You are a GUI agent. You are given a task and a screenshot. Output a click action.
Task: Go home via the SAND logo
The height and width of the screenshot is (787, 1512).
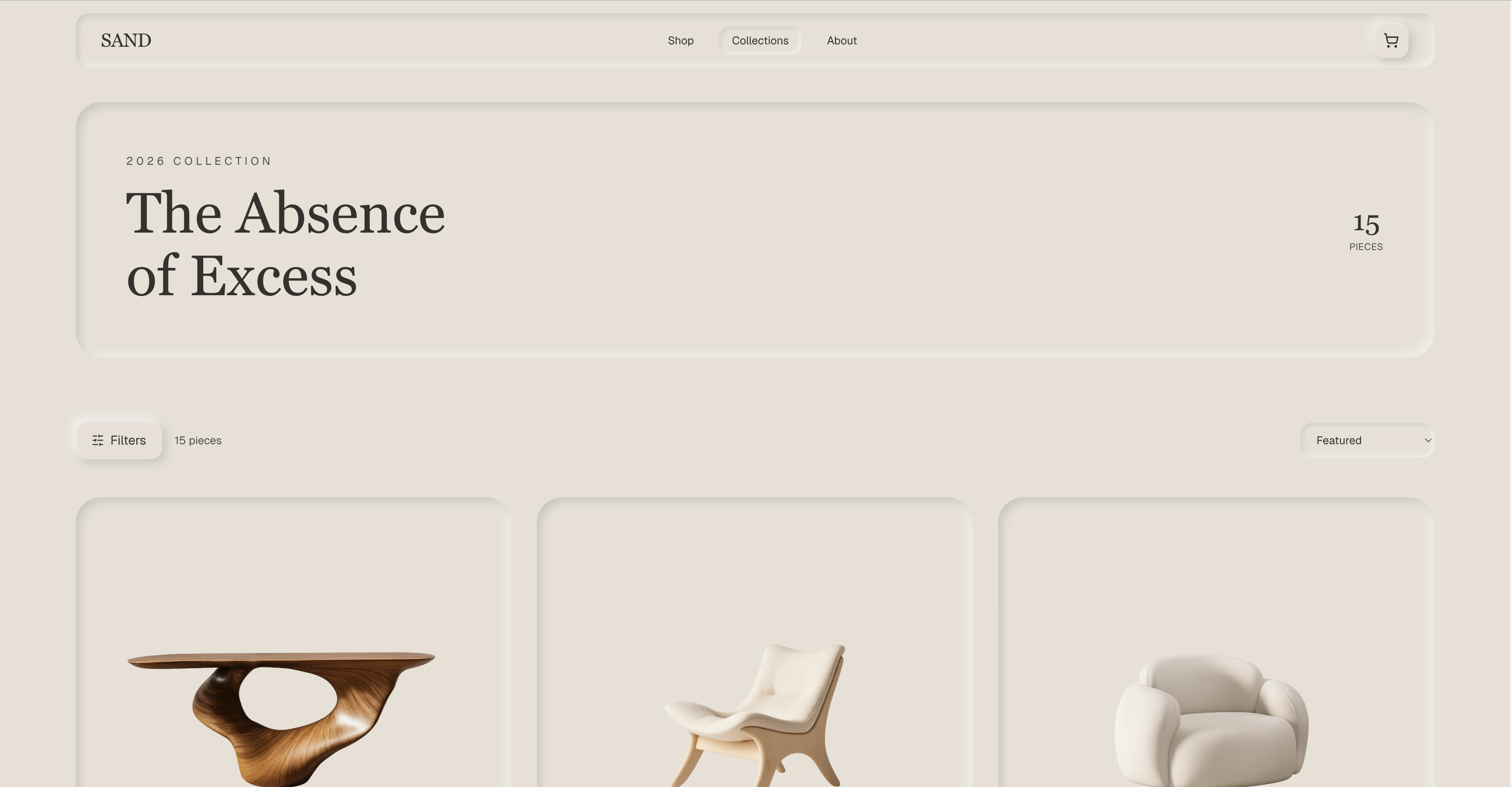126,40
